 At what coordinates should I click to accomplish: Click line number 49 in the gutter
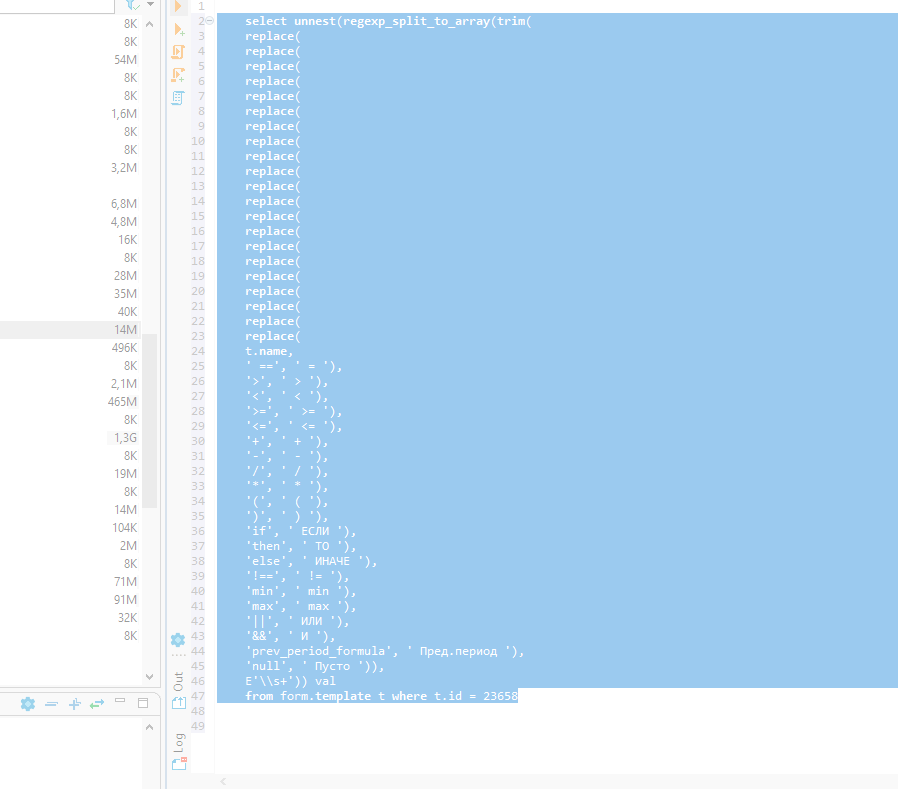tap(198, 726)
